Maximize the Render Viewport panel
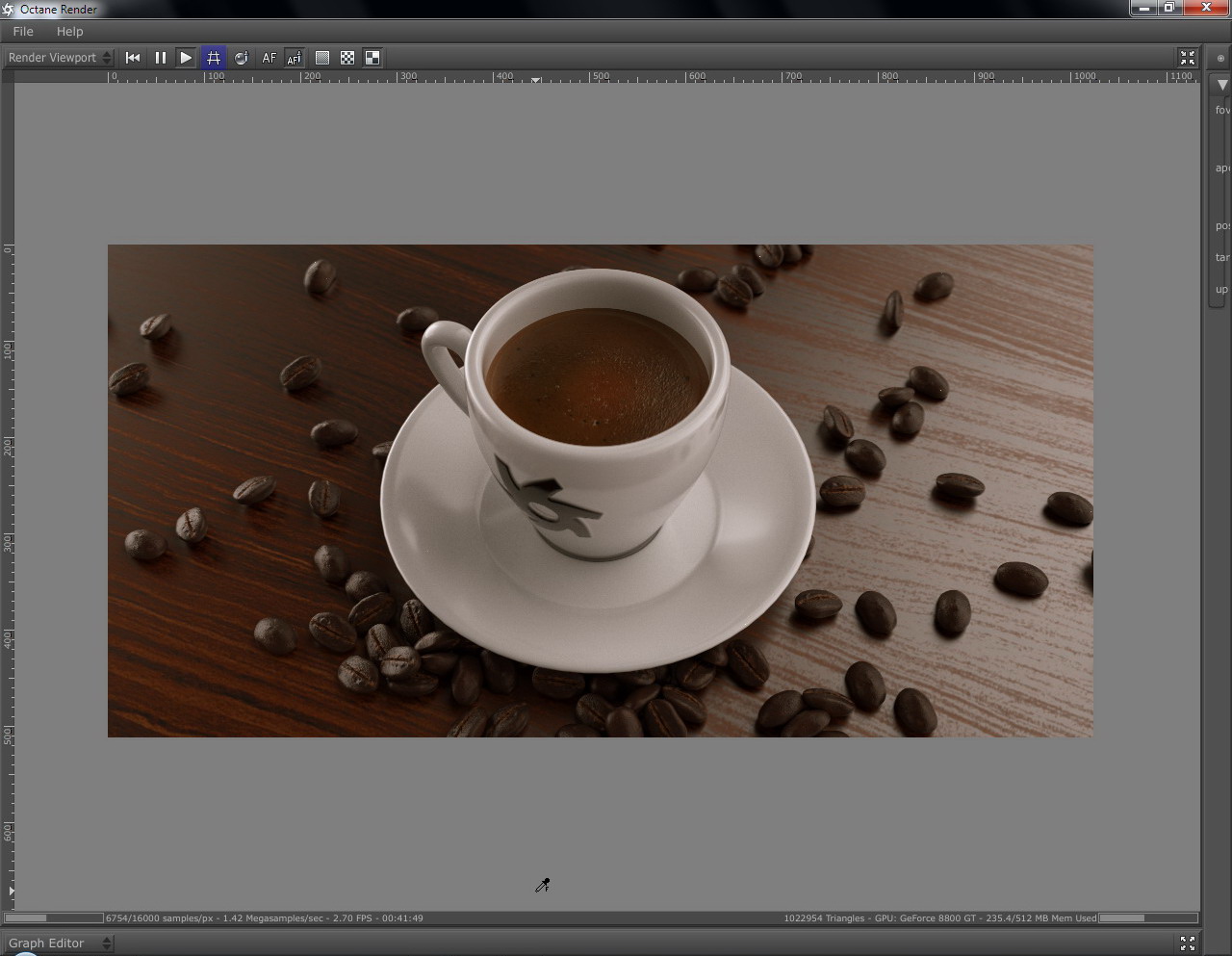The height and width of the screenshot is (956, 1232). tap(1188, 58)
